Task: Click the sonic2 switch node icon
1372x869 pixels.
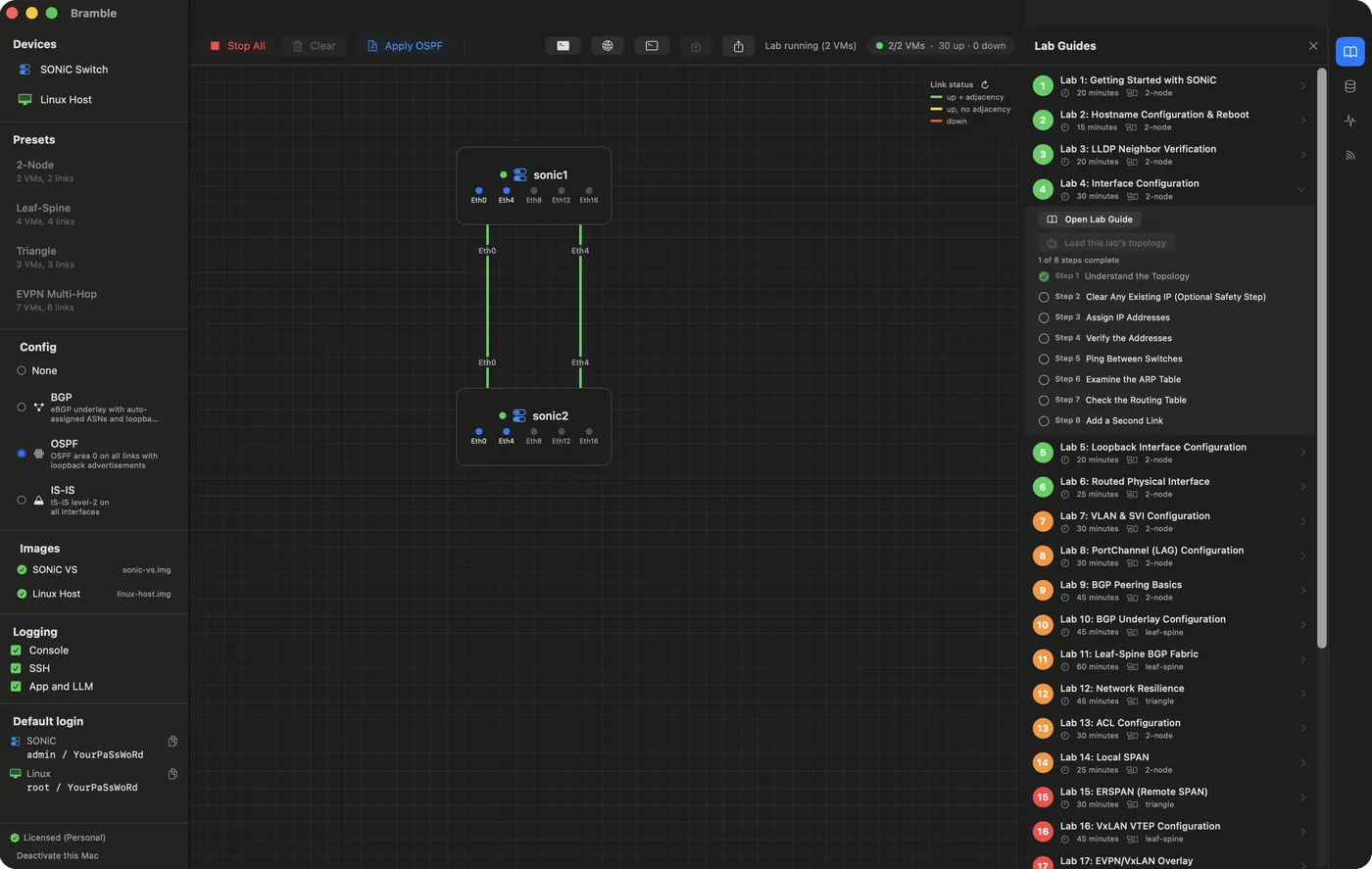Action: 519,415
